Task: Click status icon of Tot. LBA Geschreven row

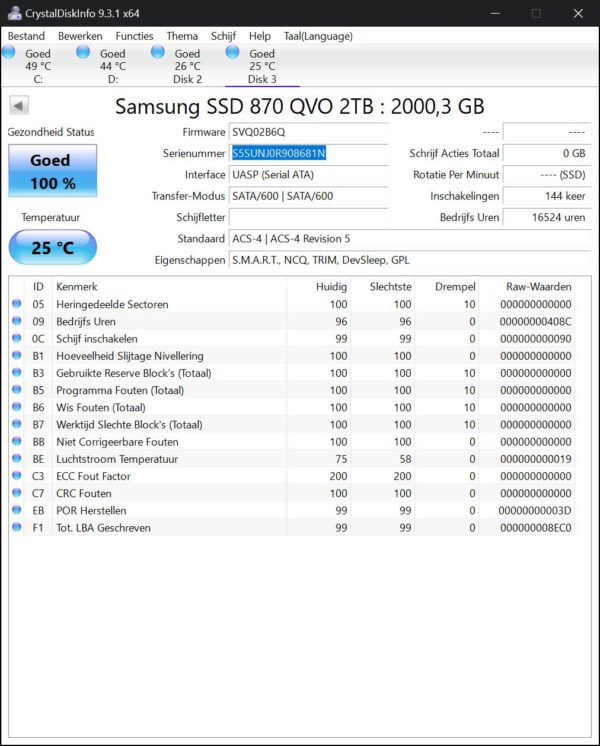Action: pyautogui.click(x=17, y=527)
